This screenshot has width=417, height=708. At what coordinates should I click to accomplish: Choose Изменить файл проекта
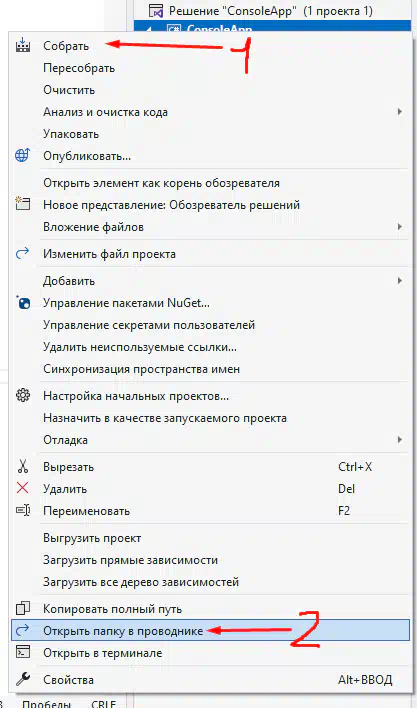point(109,254)
